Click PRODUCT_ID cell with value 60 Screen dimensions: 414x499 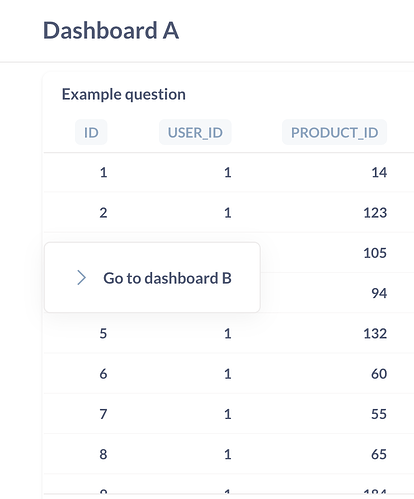379,374
